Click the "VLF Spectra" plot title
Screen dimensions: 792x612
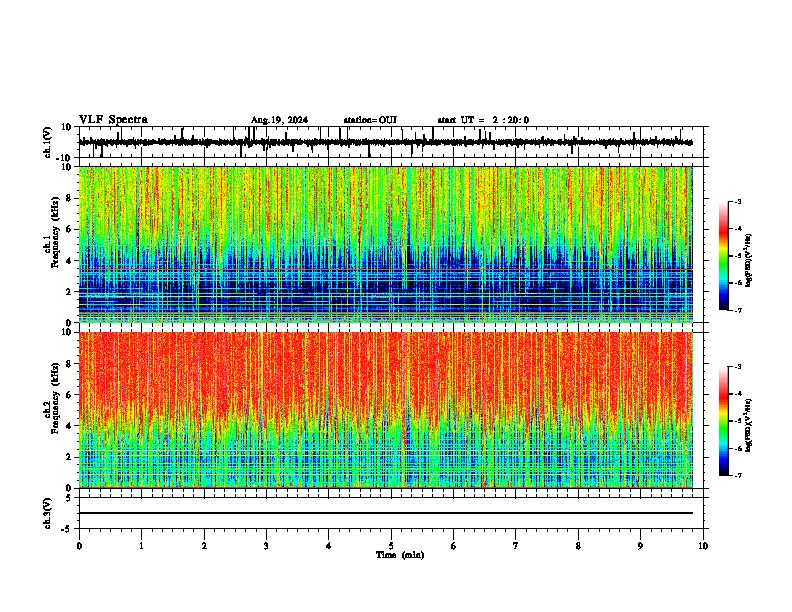113,120
